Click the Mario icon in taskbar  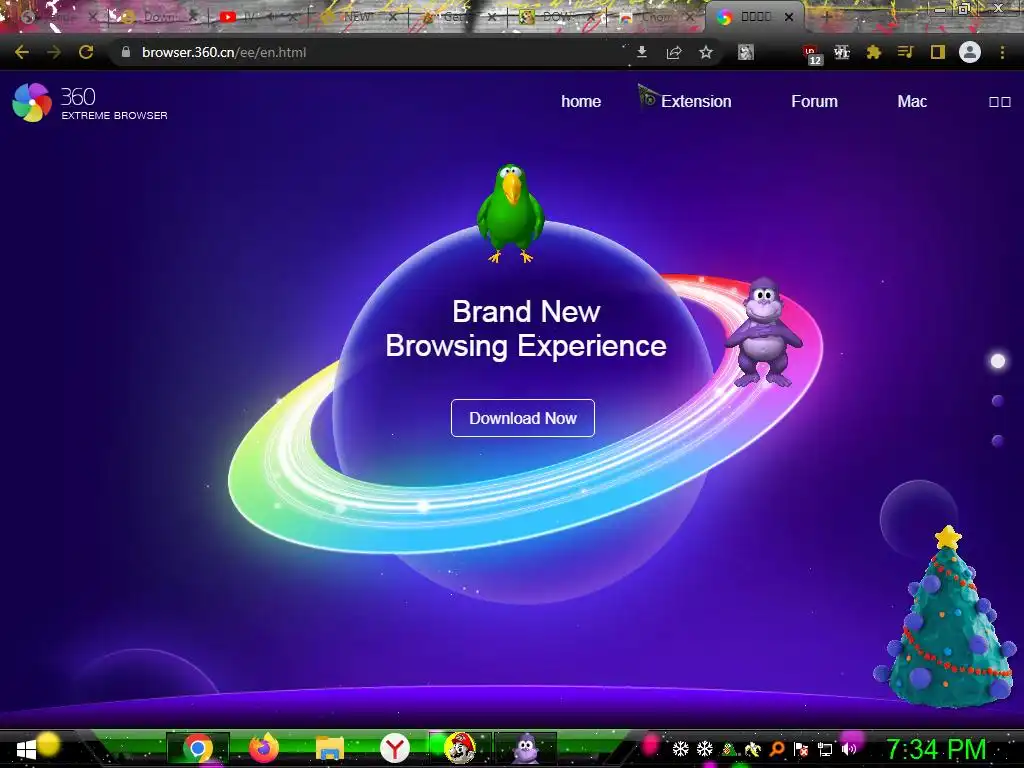tap(459, 748)
